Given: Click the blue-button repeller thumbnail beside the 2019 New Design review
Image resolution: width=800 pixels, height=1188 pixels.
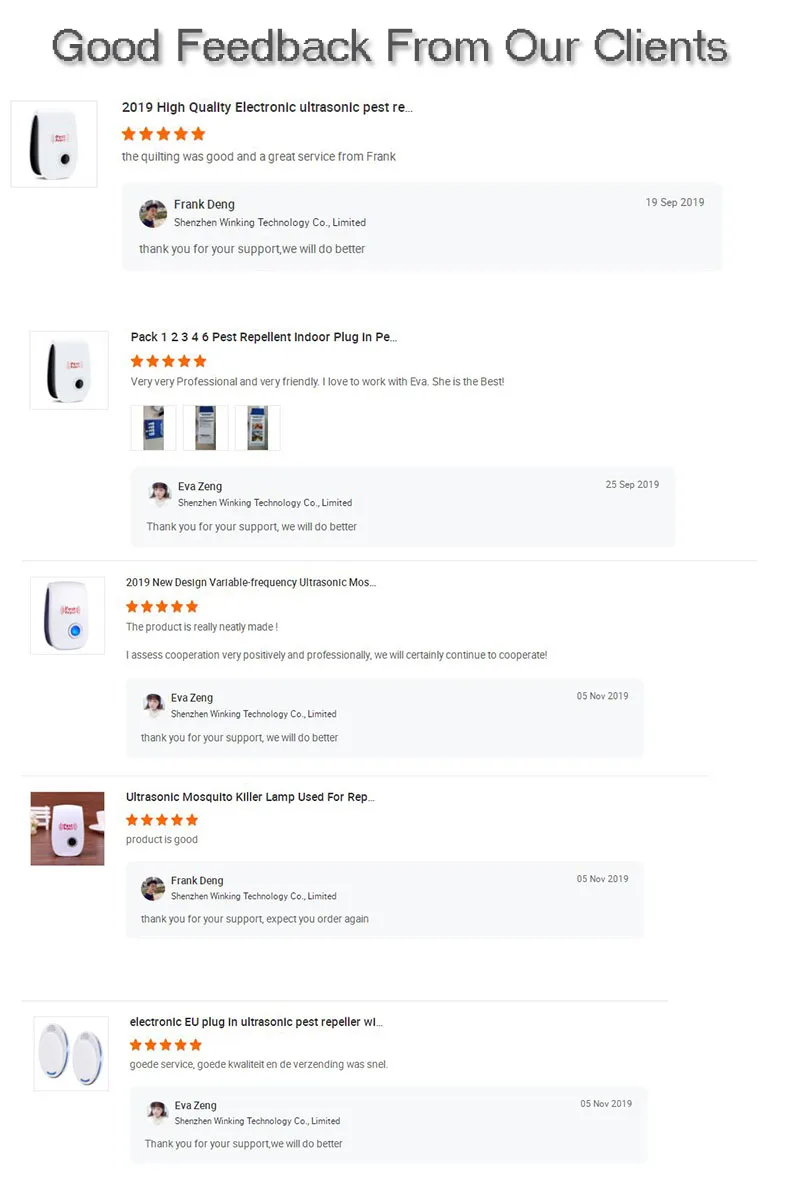Looking at the screenshot, I should click(67, 615).
